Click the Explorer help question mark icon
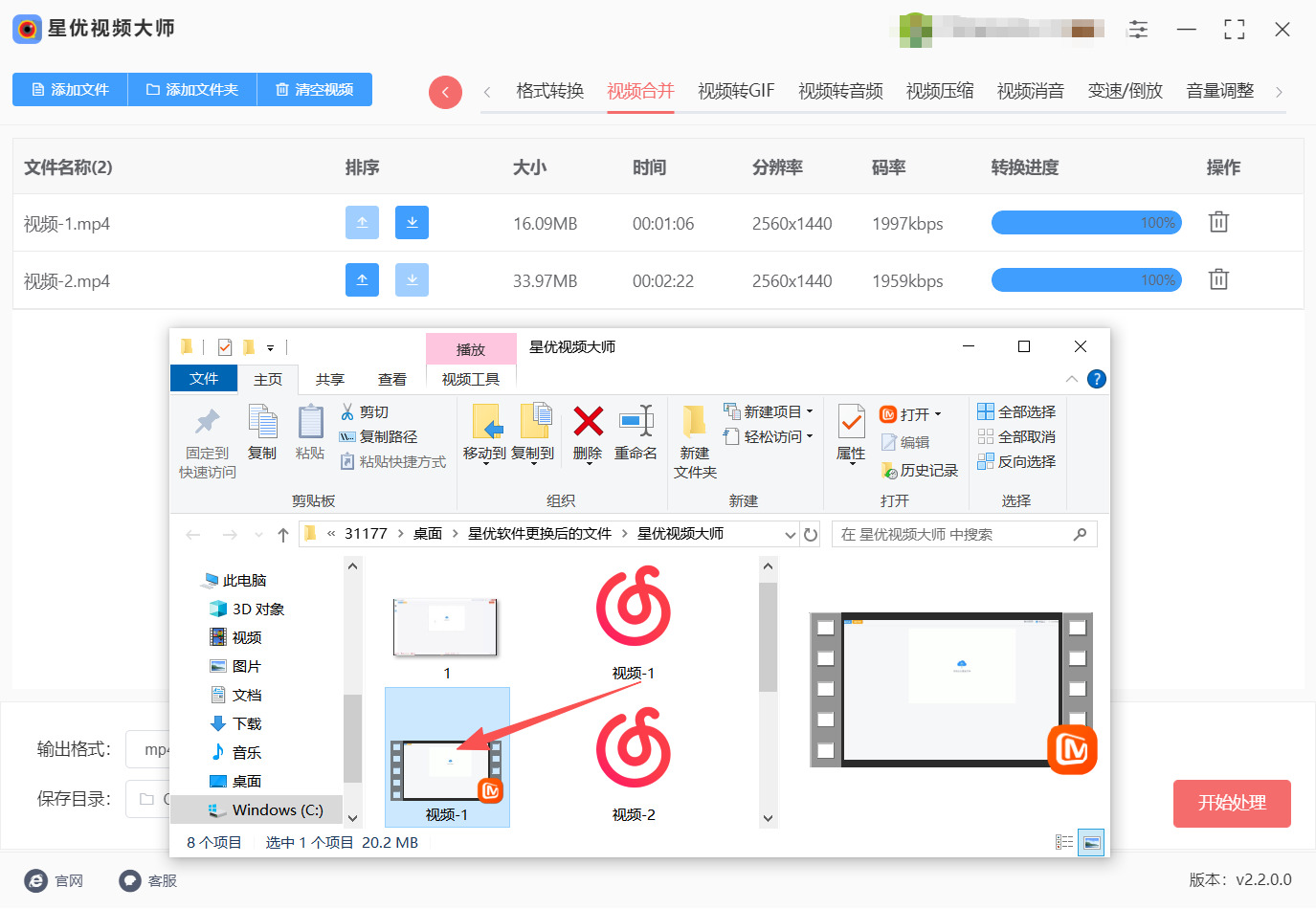Viewport: 1316px width, 909px height. tap(1097, 379)
